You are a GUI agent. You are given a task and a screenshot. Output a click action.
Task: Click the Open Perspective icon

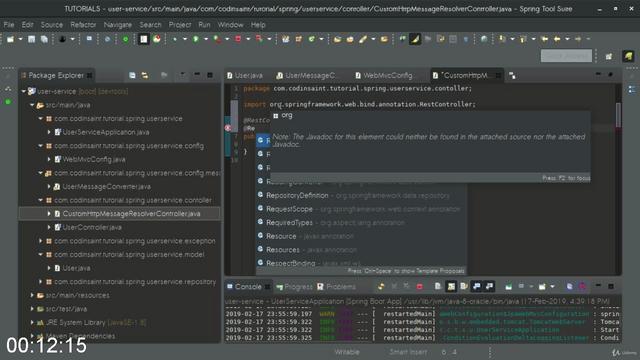[609, 56]
